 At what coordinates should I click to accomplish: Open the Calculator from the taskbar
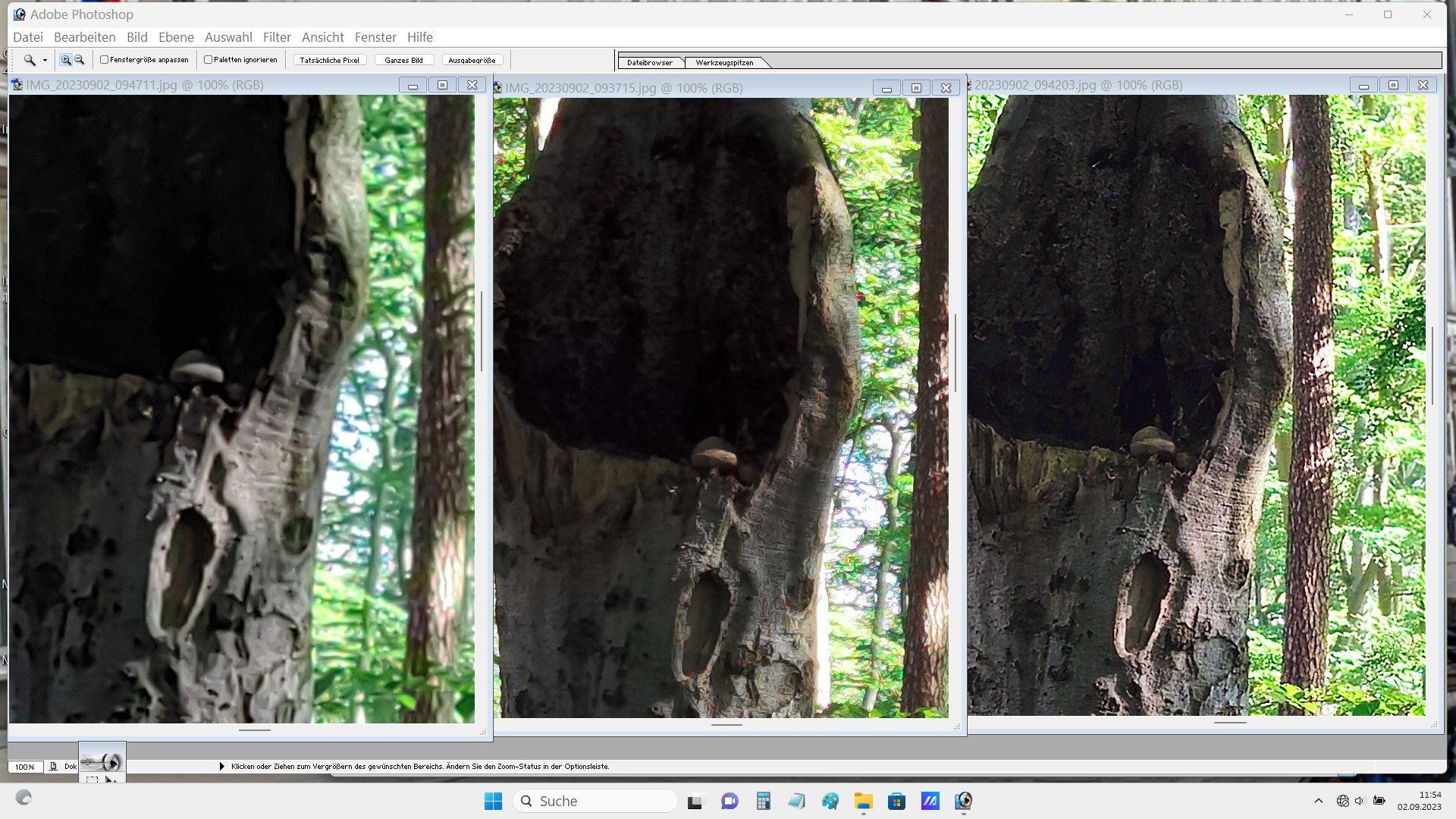pos(763,801)
